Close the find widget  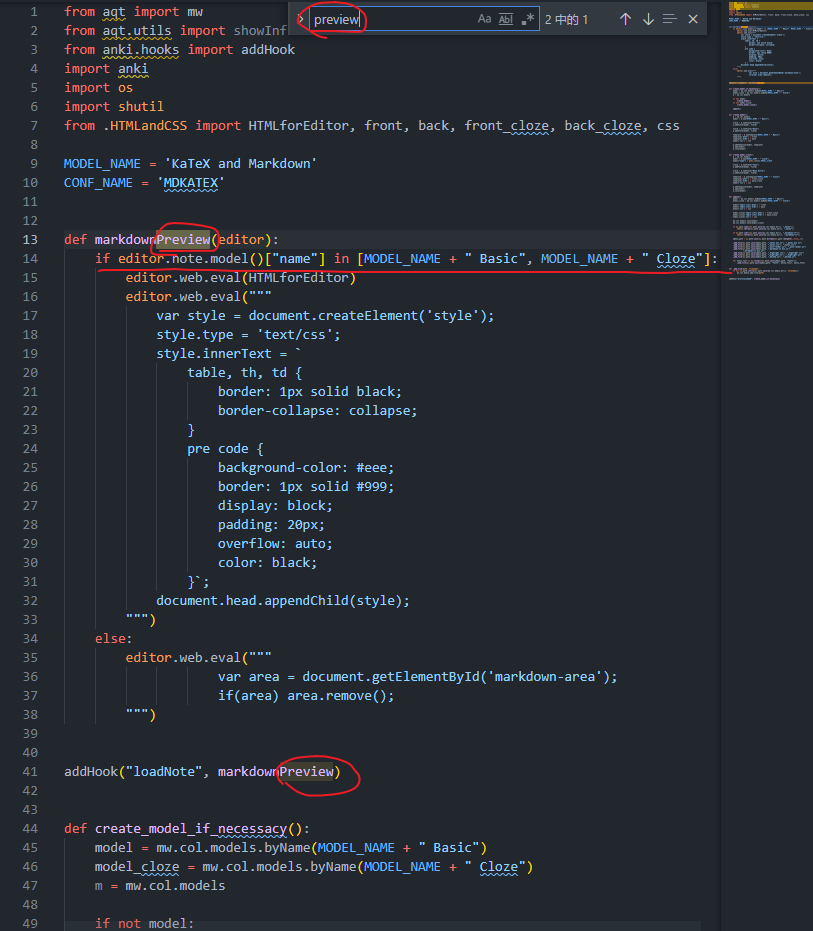pos(692,19)
